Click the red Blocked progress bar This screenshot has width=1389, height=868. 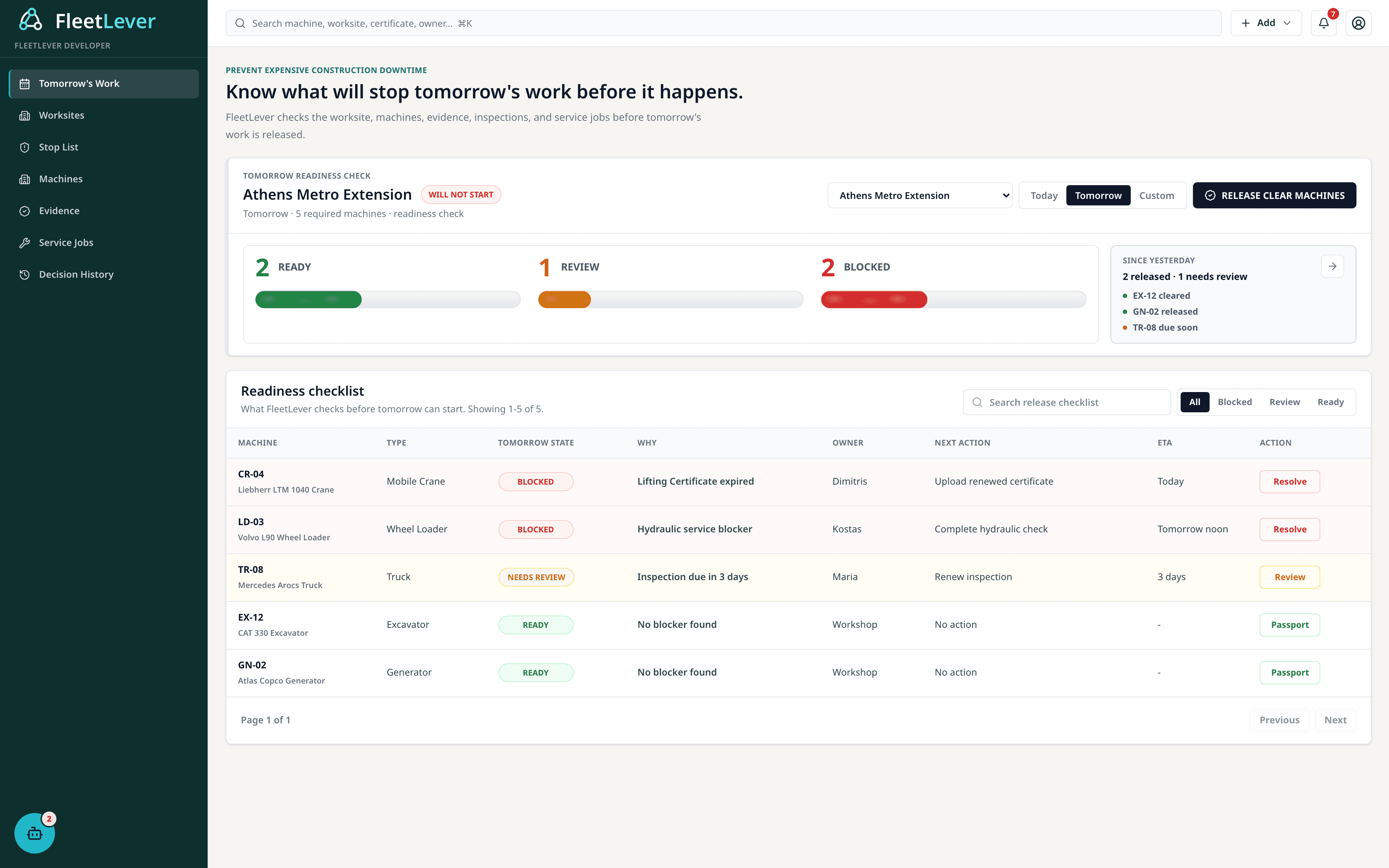coord(953,300)
